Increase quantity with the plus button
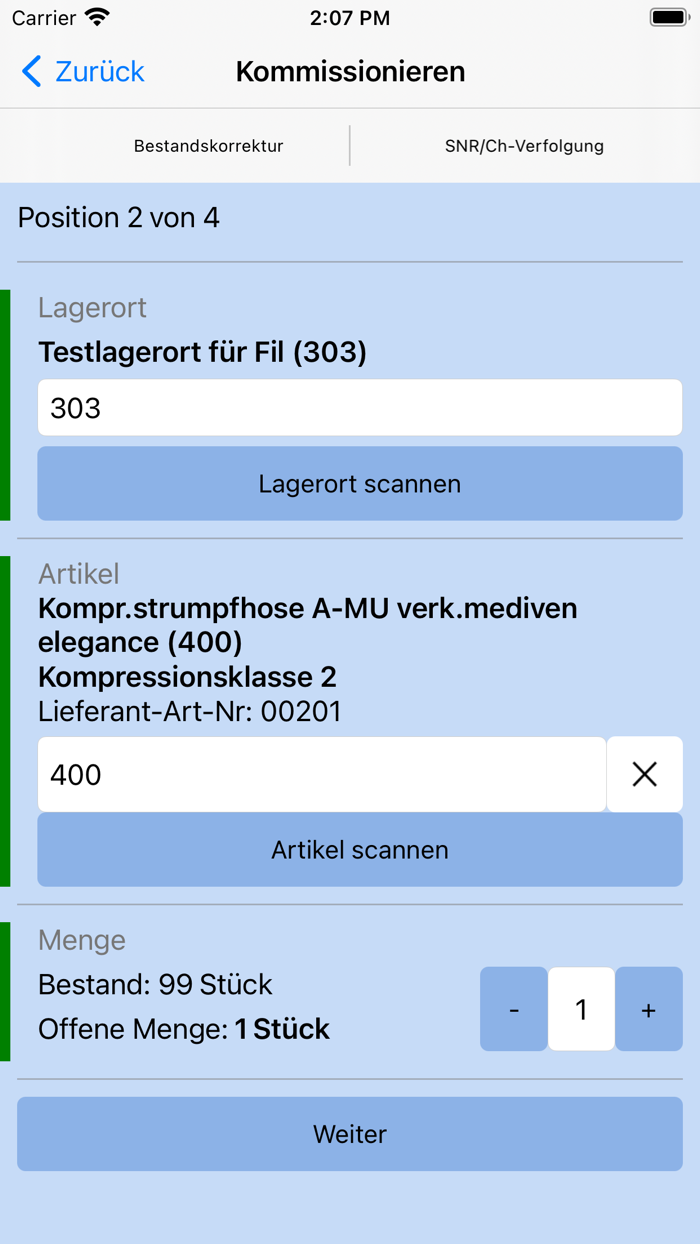This screenshot has width=700, height=1244. pos(649,1009)
